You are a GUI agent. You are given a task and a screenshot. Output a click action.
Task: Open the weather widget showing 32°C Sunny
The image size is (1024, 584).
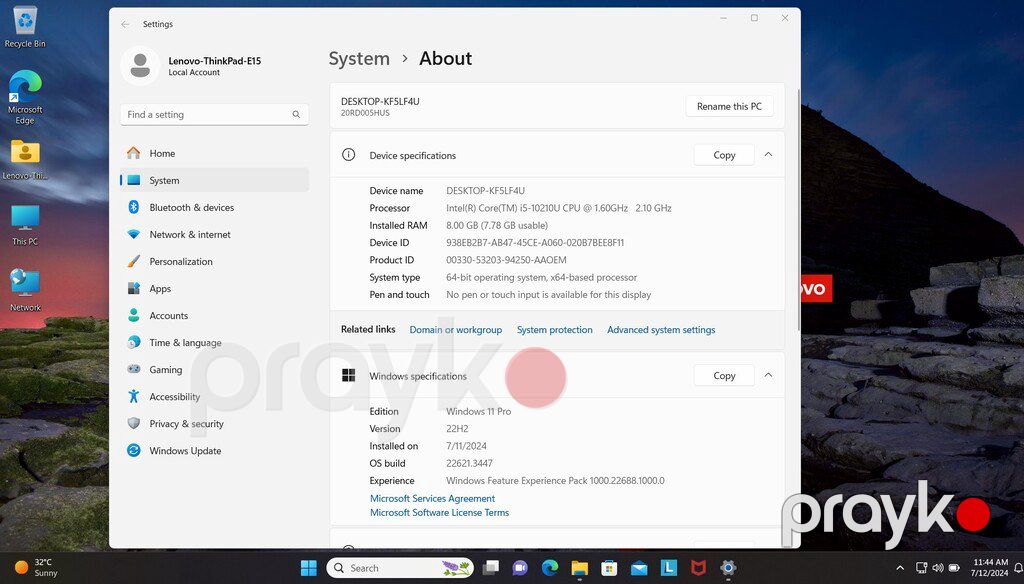tap(37, 568)
